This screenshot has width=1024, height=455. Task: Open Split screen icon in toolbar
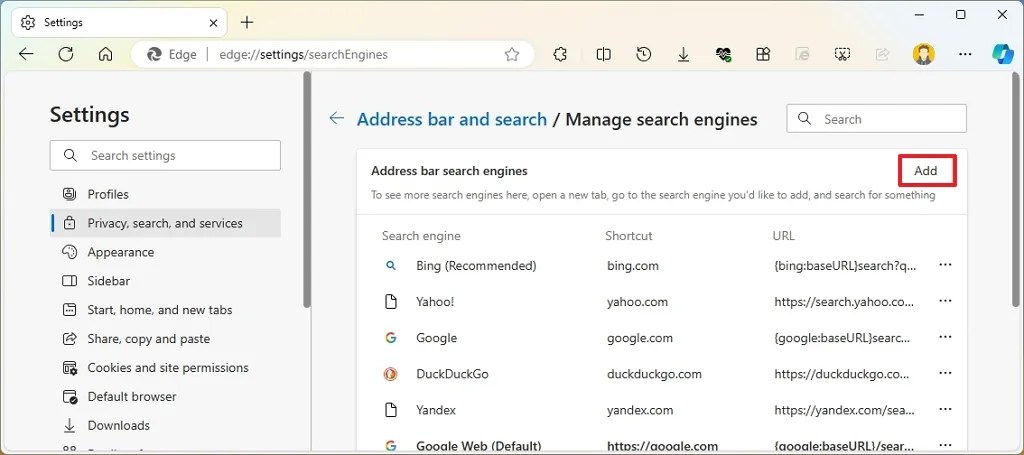pyautogui.click(x=603, y=55)
